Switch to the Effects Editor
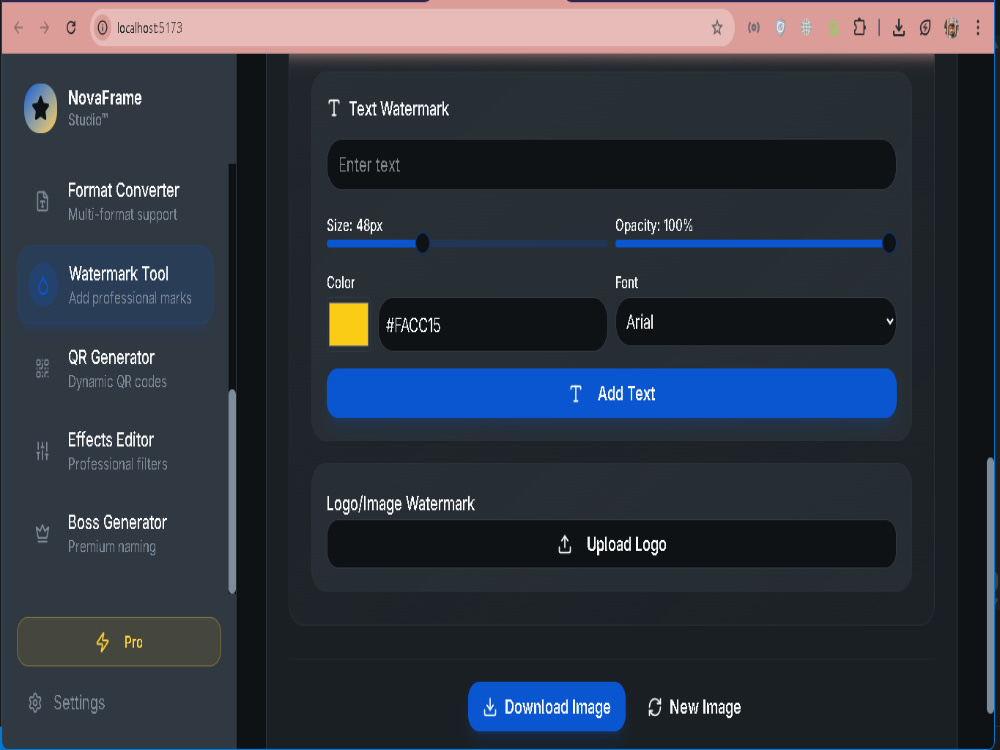The width and height of the screenshot is (1000, 750). 115,451
